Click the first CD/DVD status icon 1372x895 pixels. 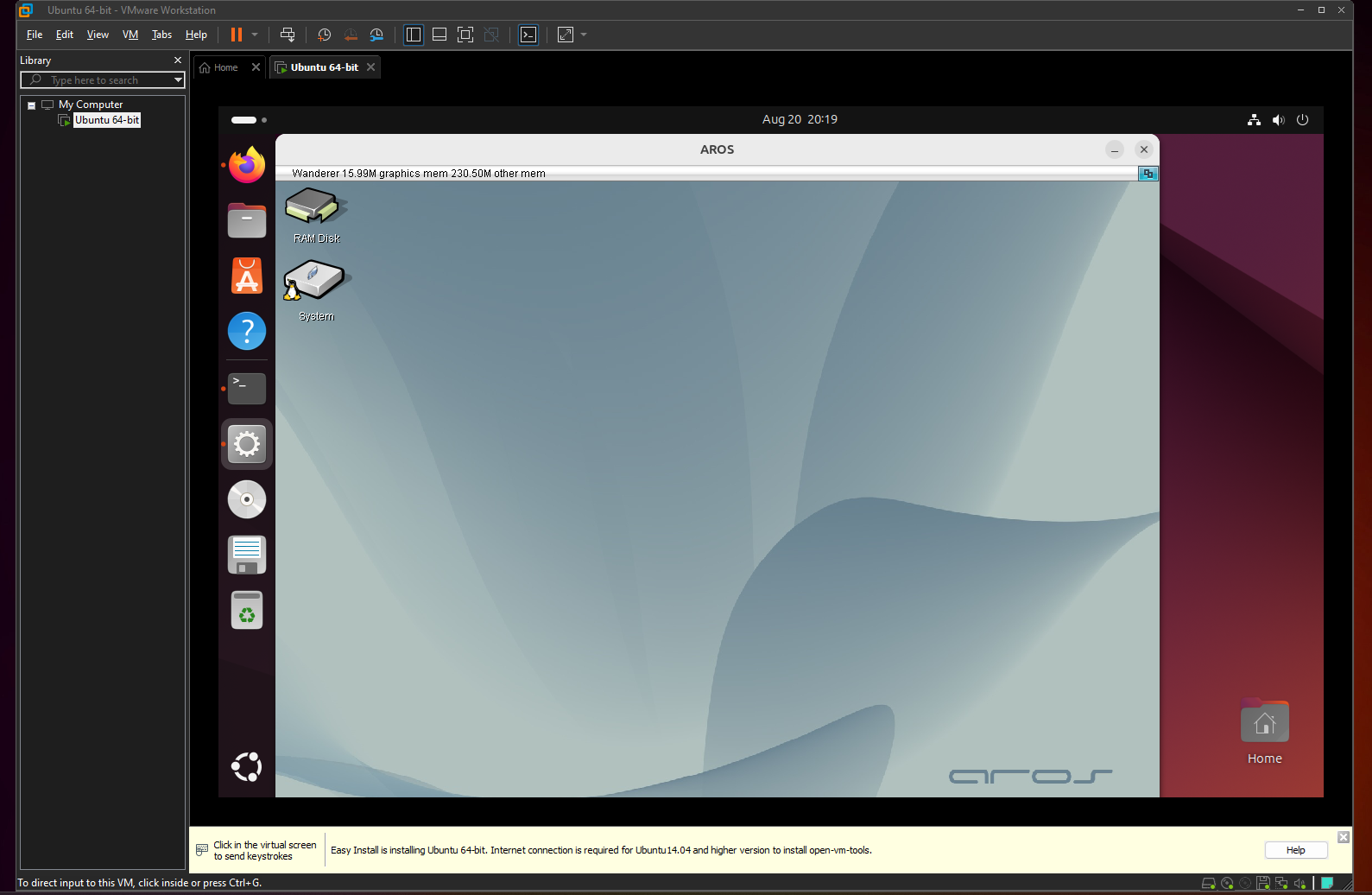pyautogui.click(x=1227, y=883)
